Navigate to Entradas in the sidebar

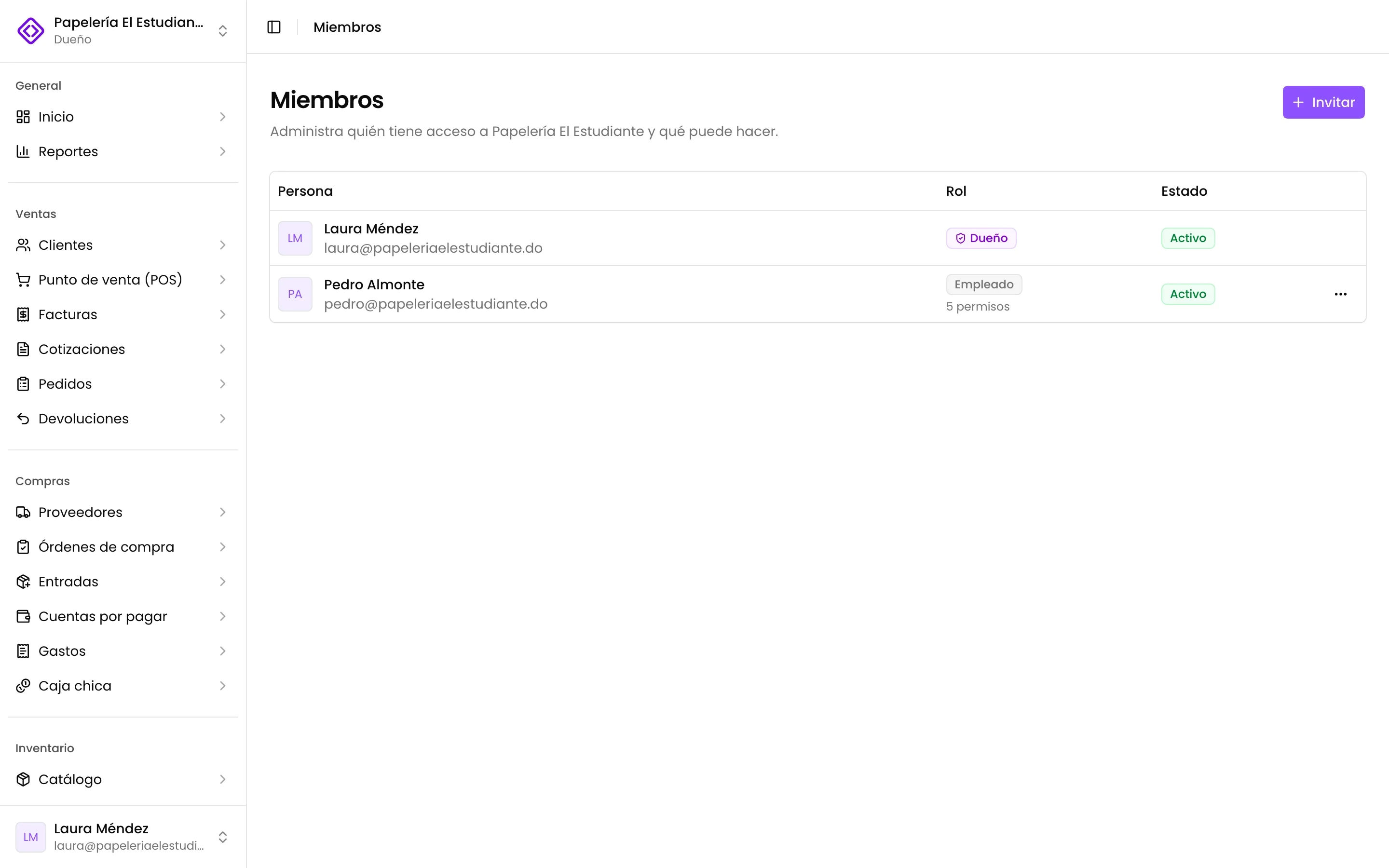(123, 582)
